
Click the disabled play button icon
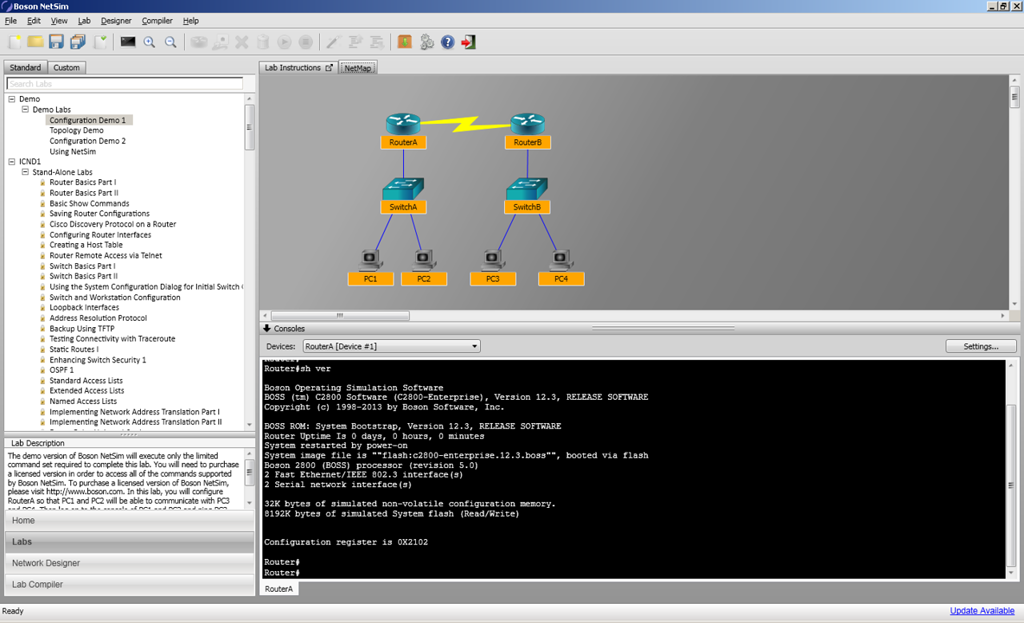(x=284, y=42)
